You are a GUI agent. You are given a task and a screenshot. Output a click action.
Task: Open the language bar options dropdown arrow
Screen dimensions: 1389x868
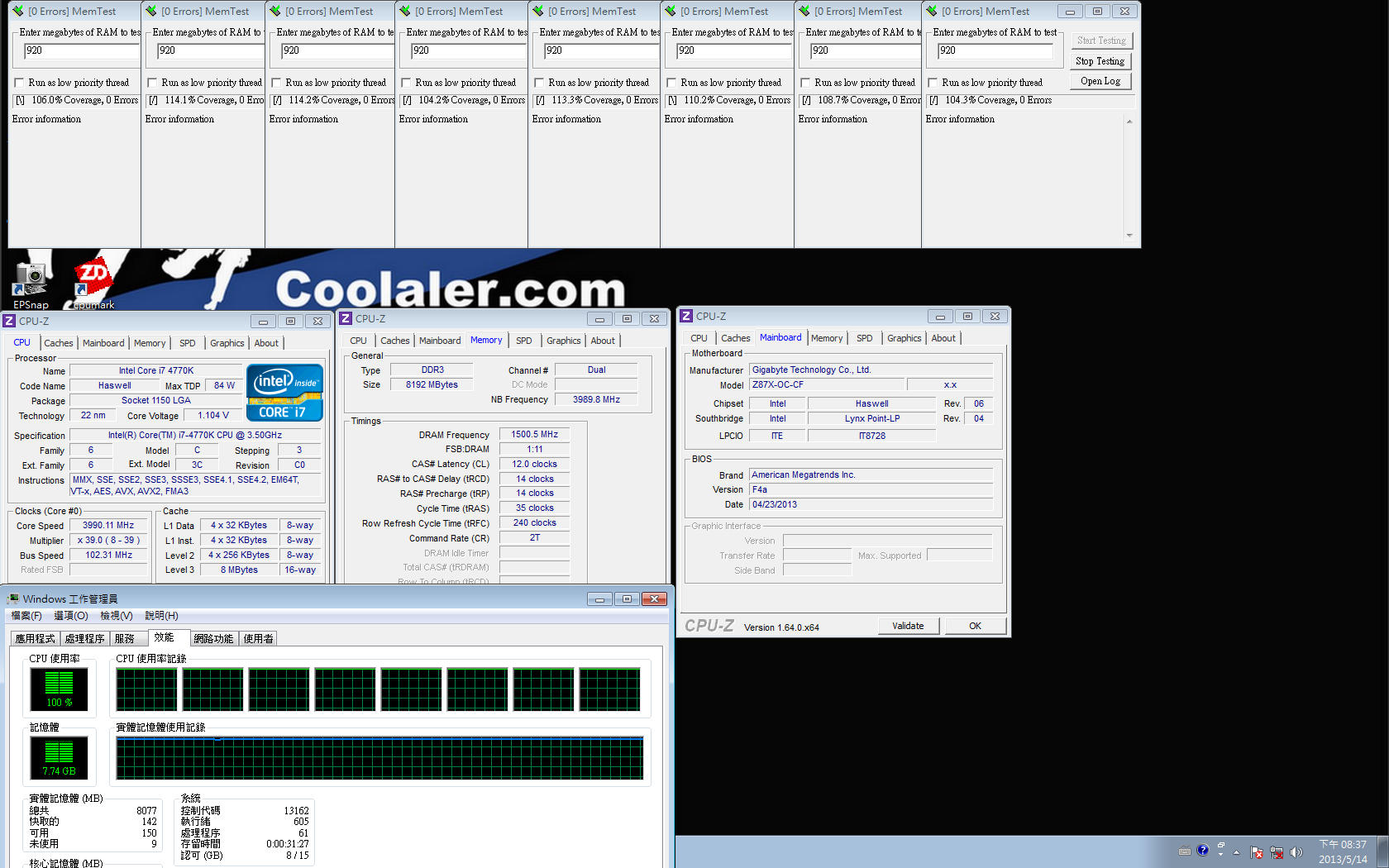coord(1220,855)
